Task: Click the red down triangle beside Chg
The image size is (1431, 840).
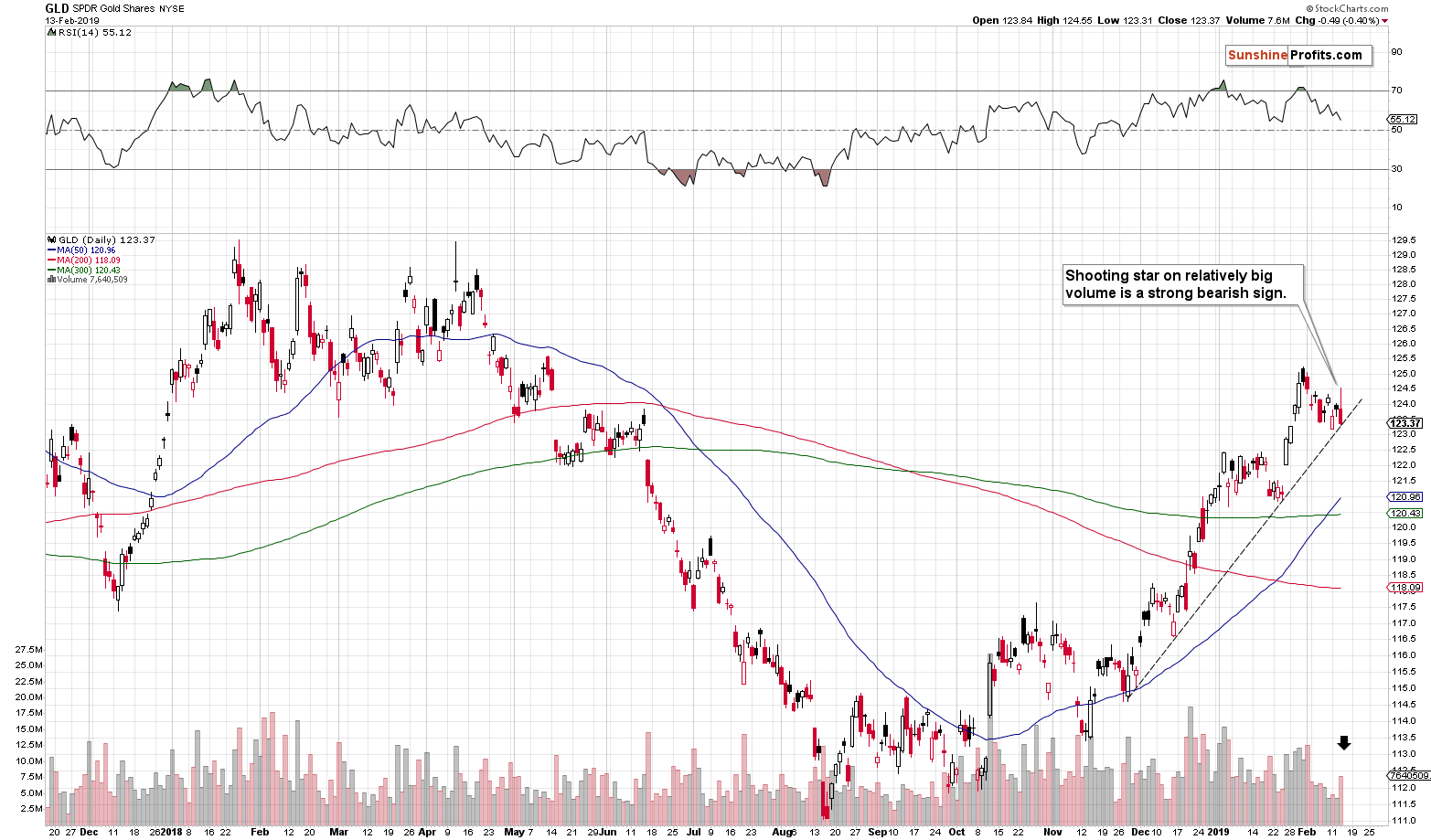Action: 1385,21
